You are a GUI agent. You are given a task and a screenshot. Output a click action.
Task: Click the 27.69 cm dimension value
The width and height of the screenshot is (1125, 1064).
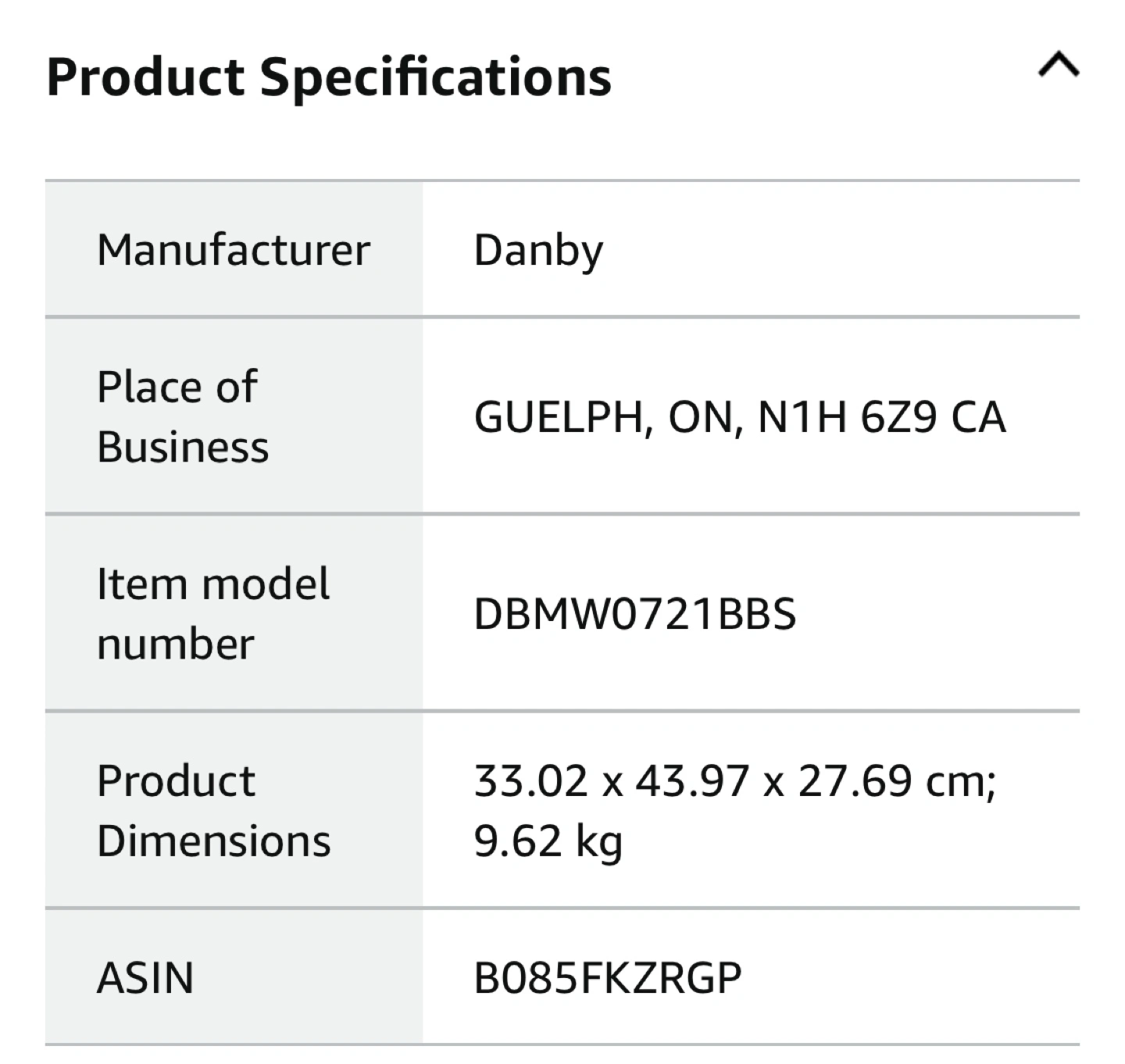[896, 781]
